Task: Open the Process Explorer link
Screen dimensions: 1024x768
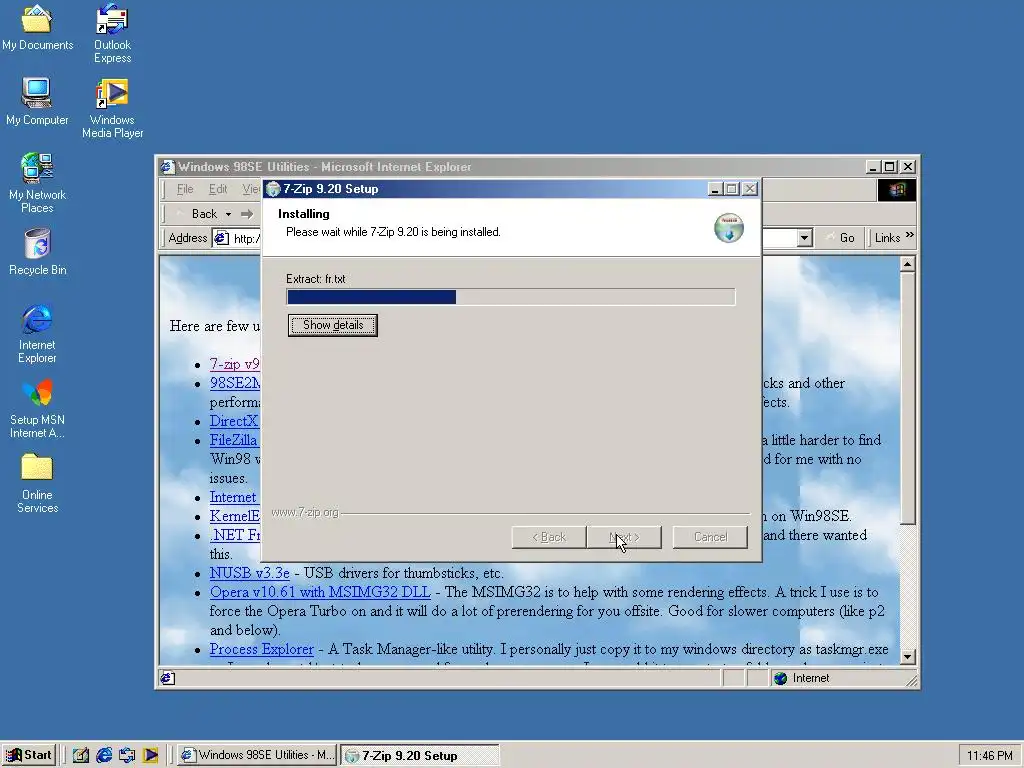Action: (261, 649)
